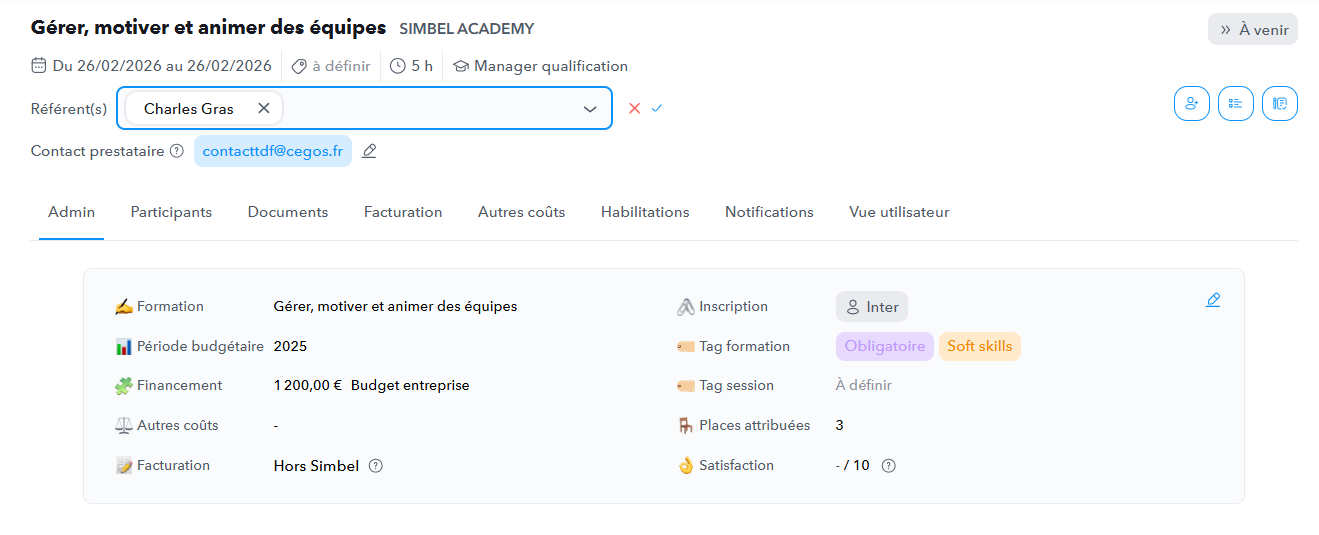Remove Charles Gras from référents

point(264,108)
